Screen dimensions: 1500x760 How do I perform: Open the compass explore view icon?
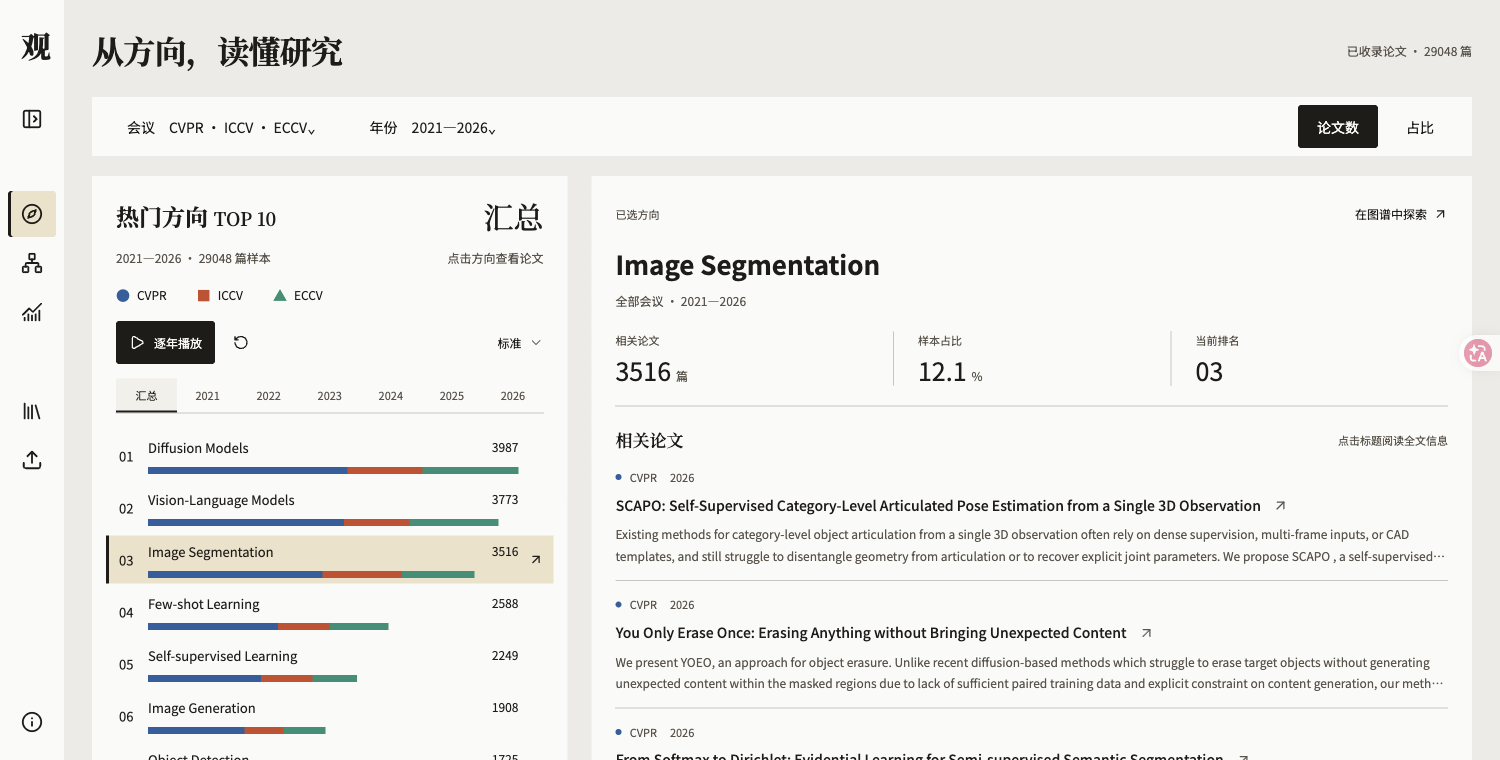[x=32, y=214]
